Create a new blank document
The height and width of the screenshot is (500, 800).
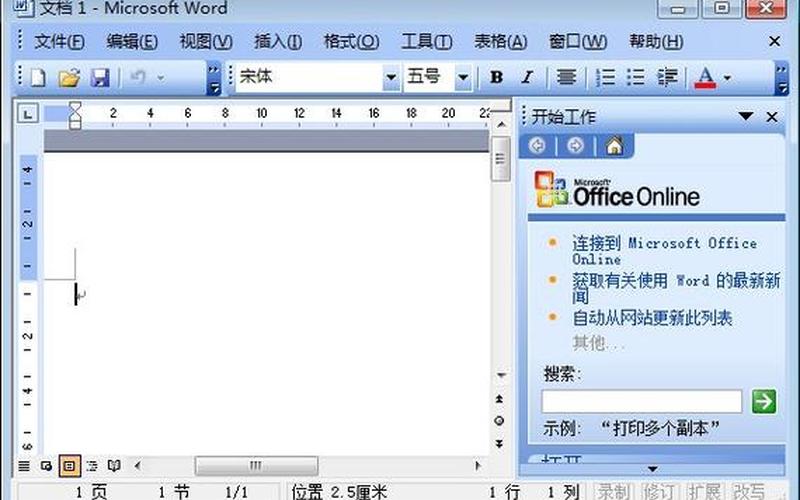[x=38, y=78]
